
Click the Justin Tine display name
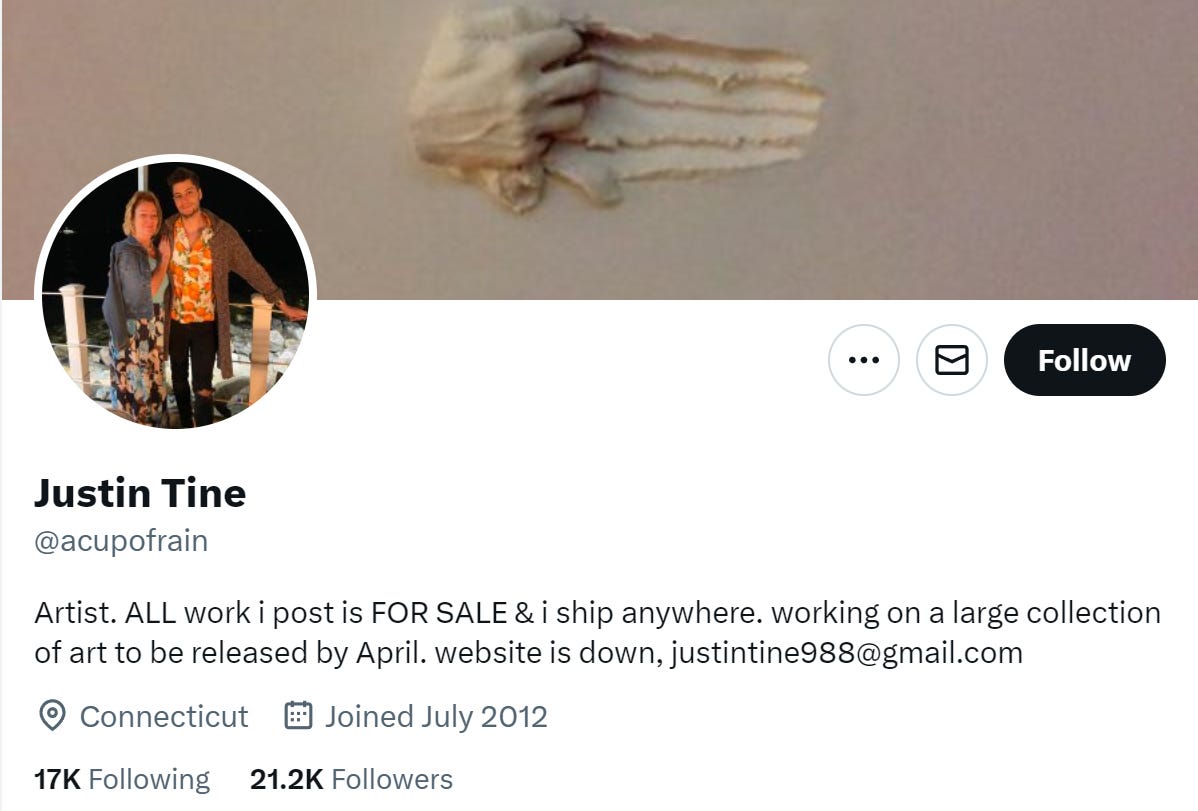pos(140,493)
